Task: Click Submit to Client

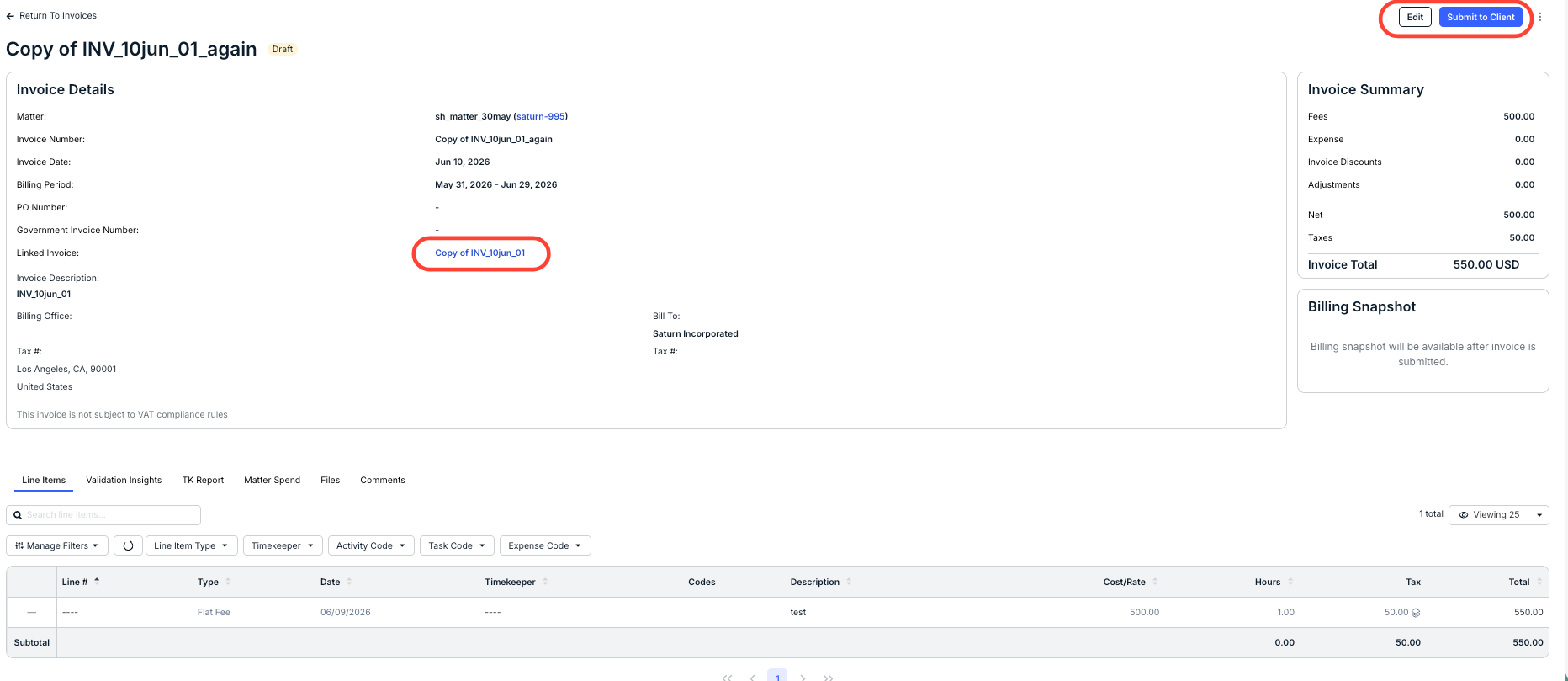Action: pos(1481,17)
